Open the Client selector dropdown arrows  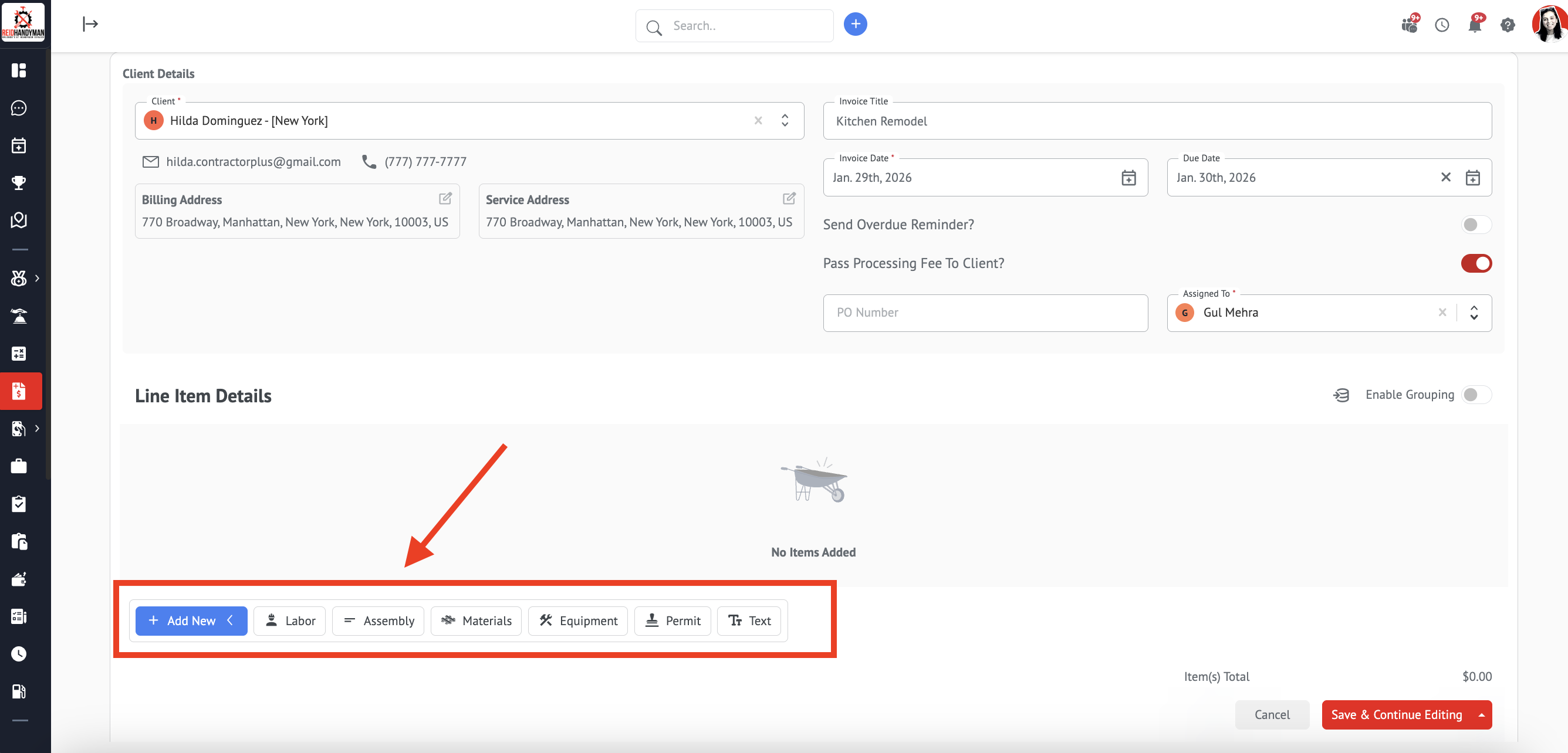pyautogui.click(x=785, y=120)
